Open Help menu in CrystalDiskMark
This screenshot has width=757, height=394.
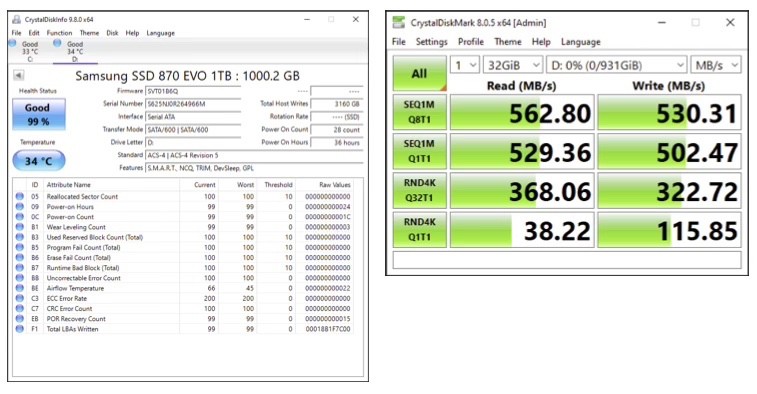pos(541,42)
